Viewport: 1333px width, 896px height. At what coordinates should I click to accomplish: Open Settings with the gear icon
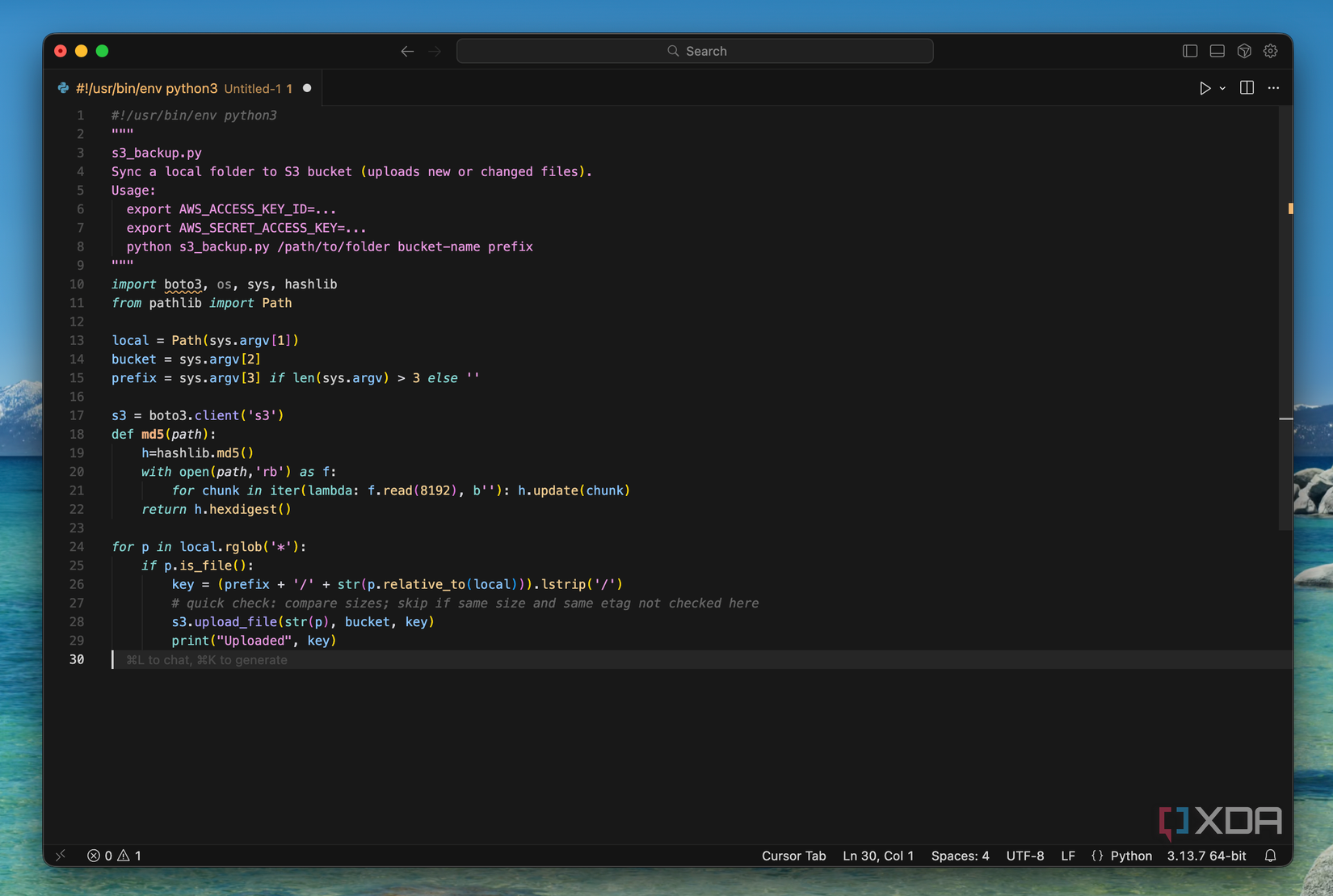click(x=1270, y=50)
